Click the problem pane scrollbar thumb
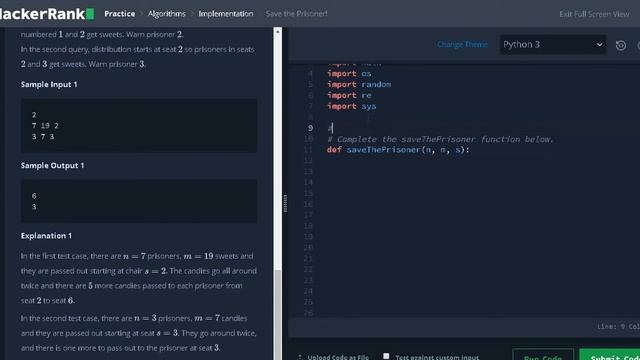The width and height of the screenshot is (640, 360). 278,314
